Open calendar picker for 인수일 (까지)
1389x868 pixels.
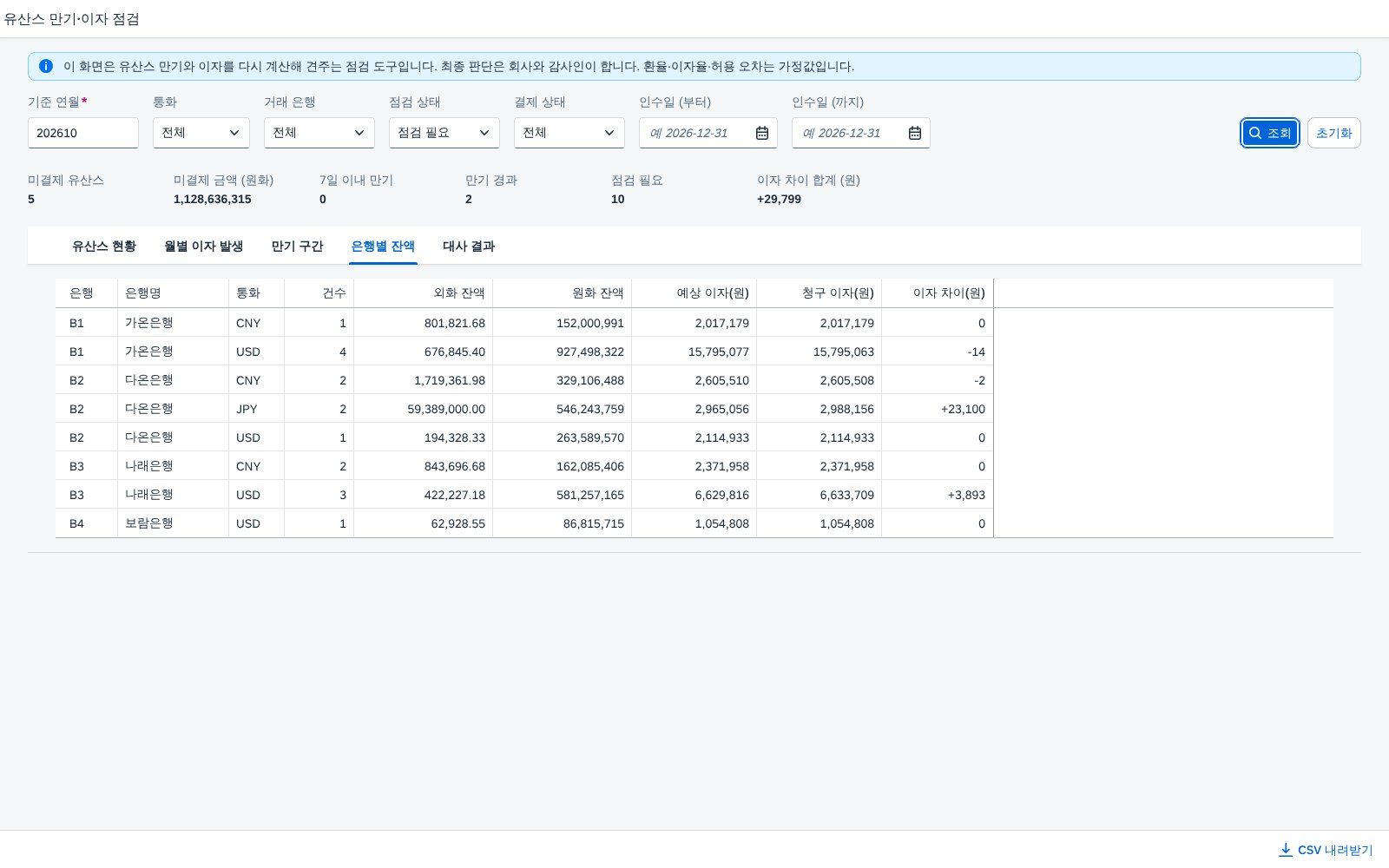tap(915, 133)
